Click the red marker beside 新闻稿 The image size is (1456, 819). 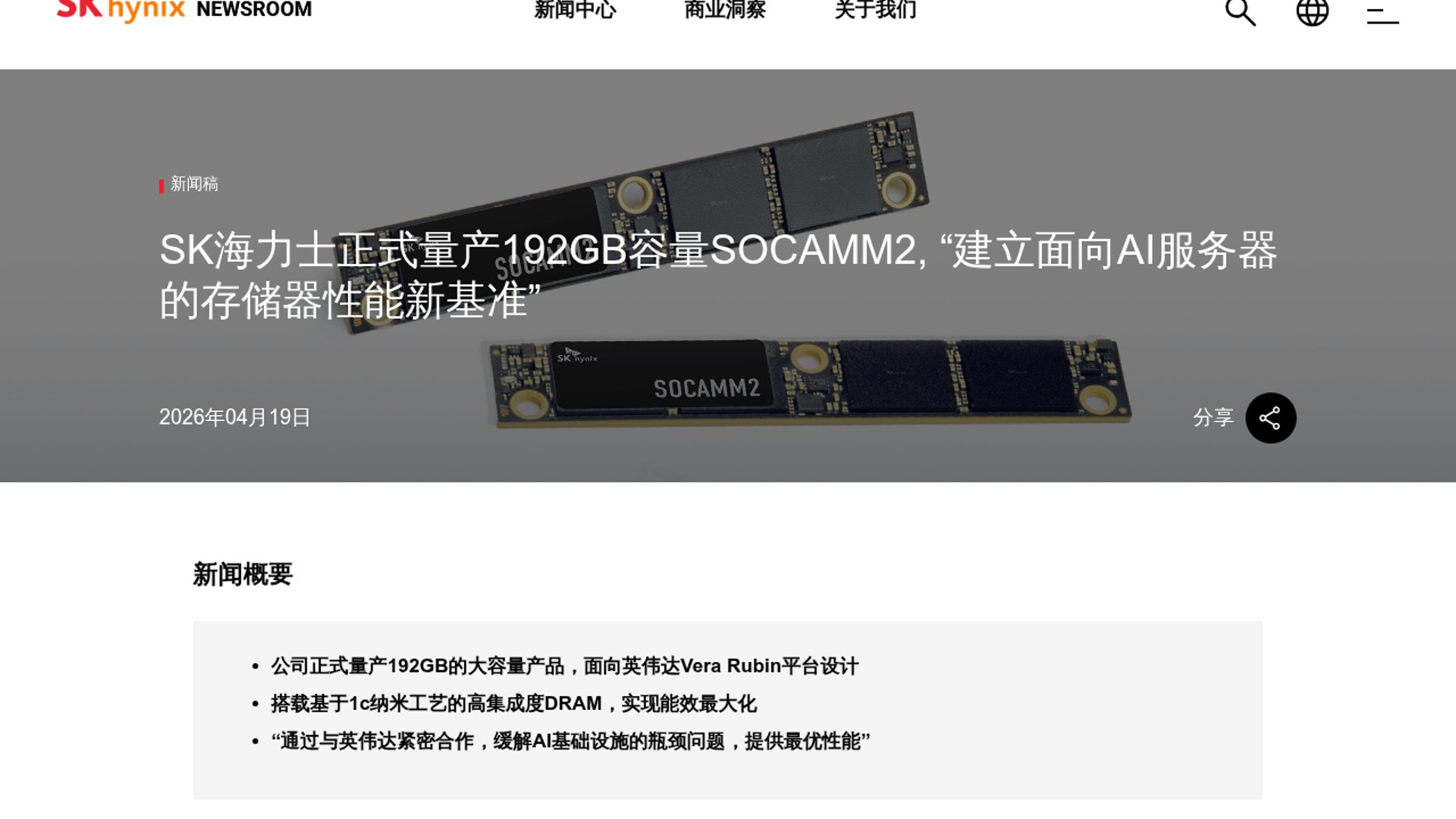162,187
